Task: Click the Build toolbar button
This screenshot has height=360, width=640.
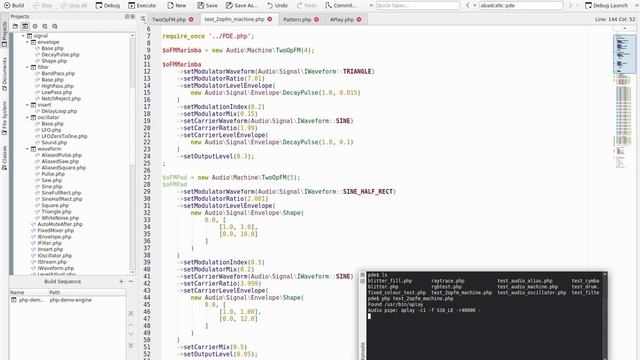Action: [13, 5]
